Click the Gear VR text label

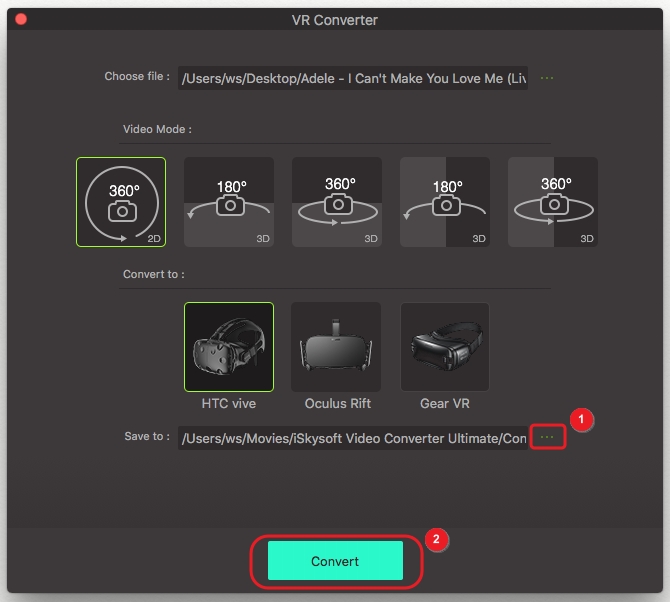click(x=445, y=404)
